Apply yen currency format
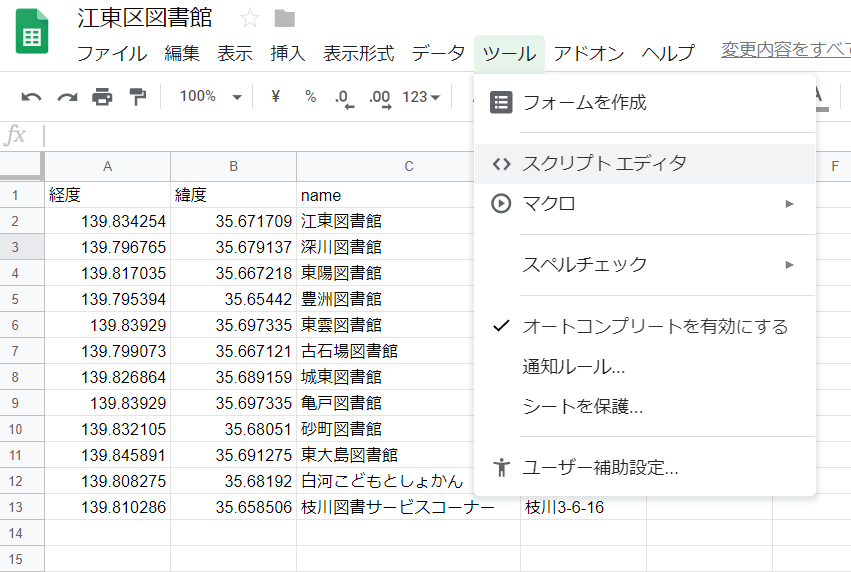The image size is (851, 572). tap(276, 97)
